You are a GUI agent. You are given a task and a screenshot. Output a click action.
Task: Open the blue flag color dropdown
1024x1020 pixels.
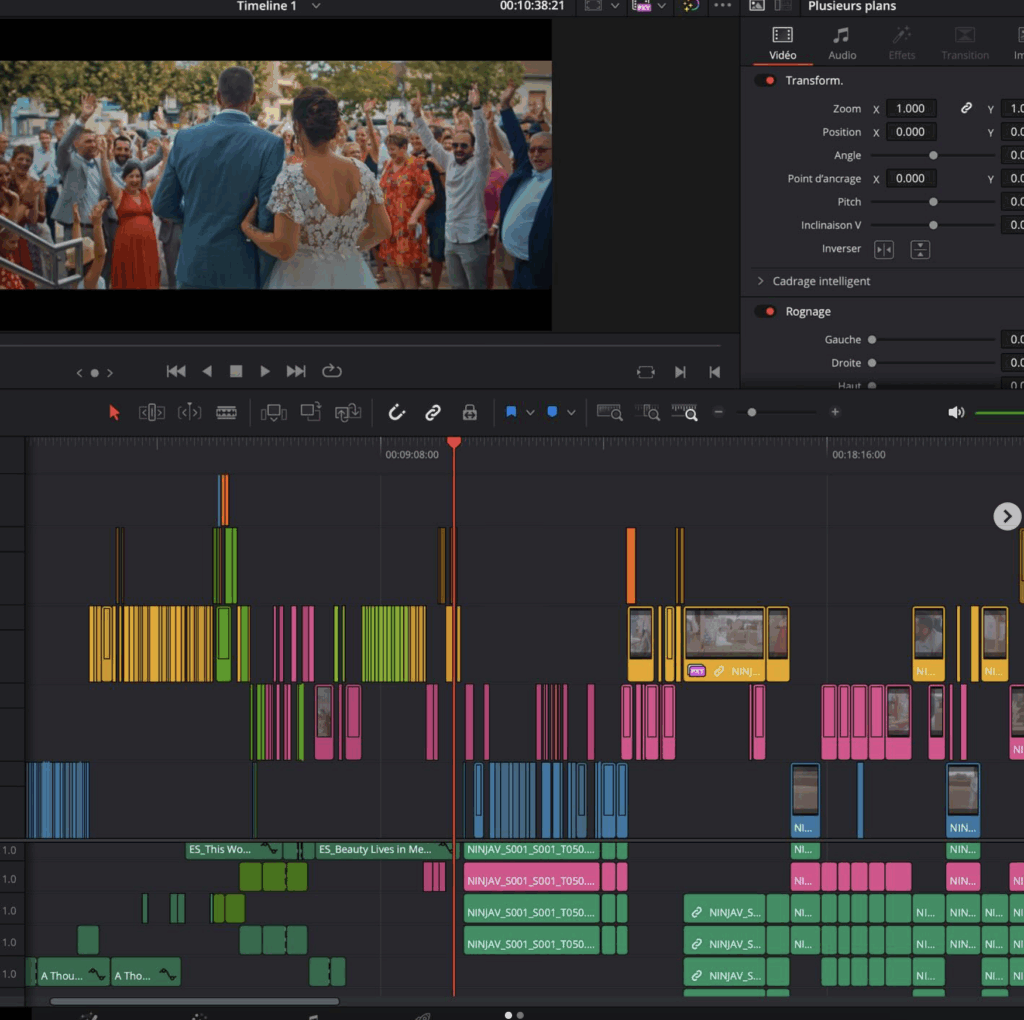[x=530, y=412]
